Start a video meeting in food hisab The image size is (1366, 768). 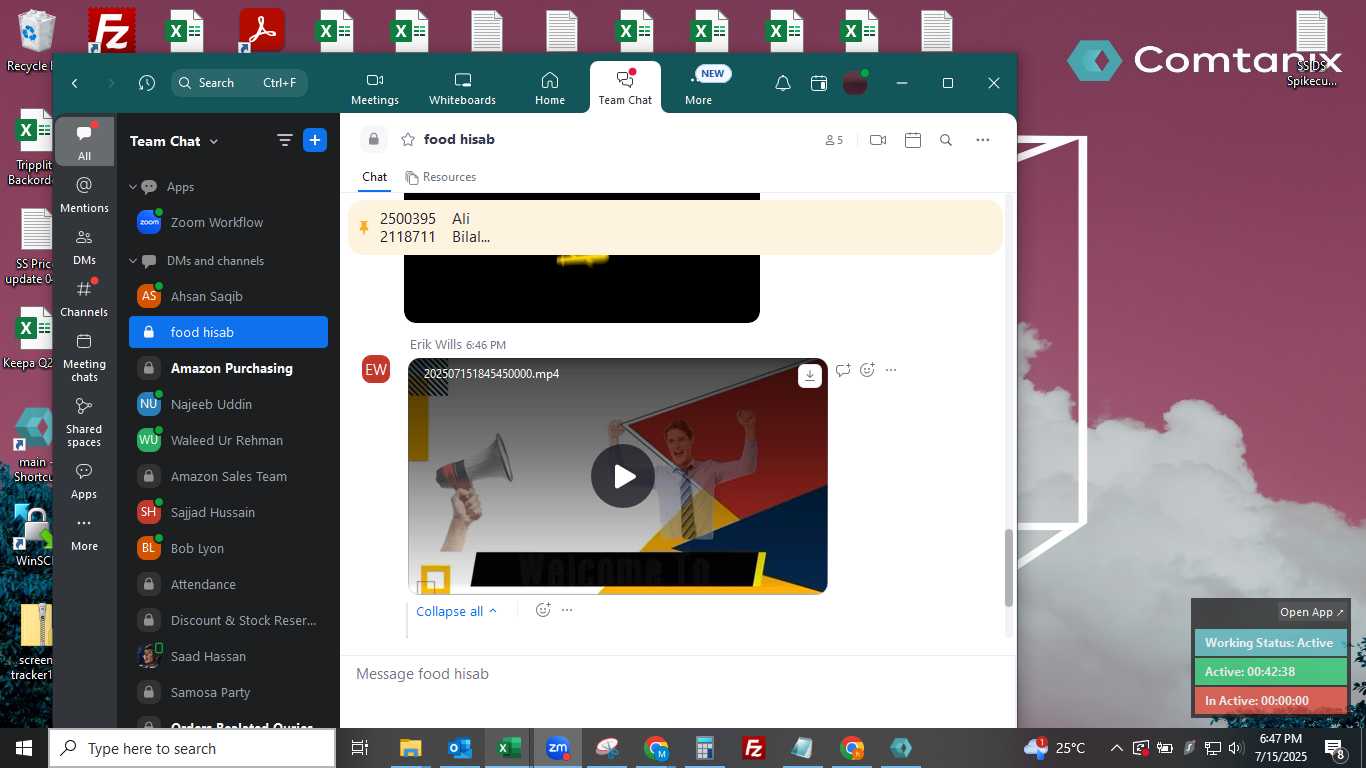pos(878,140)
